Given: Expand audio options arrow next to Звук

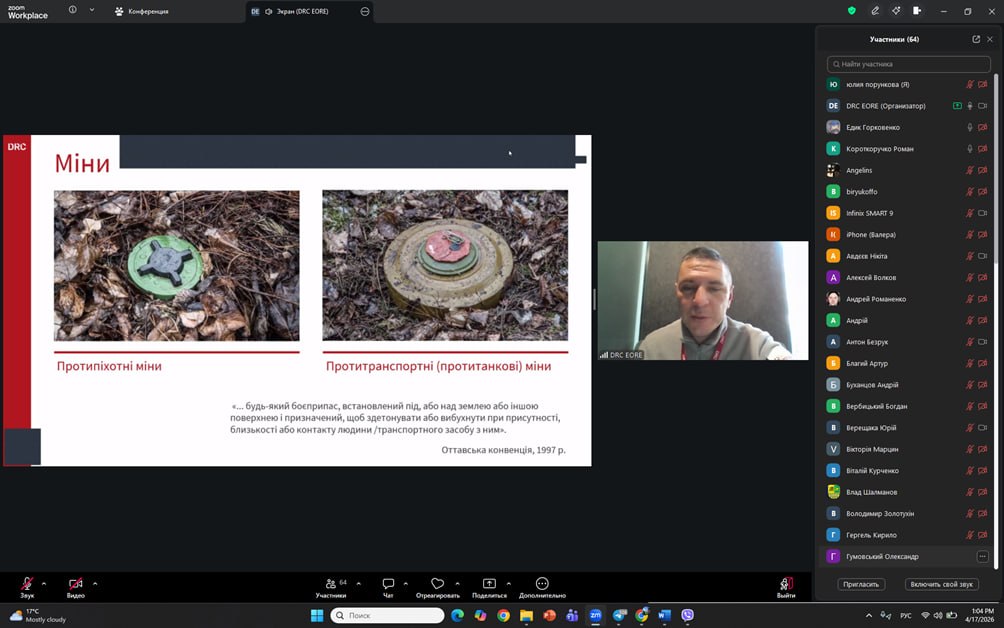Looking at the screenshot, I should [46, 583].
